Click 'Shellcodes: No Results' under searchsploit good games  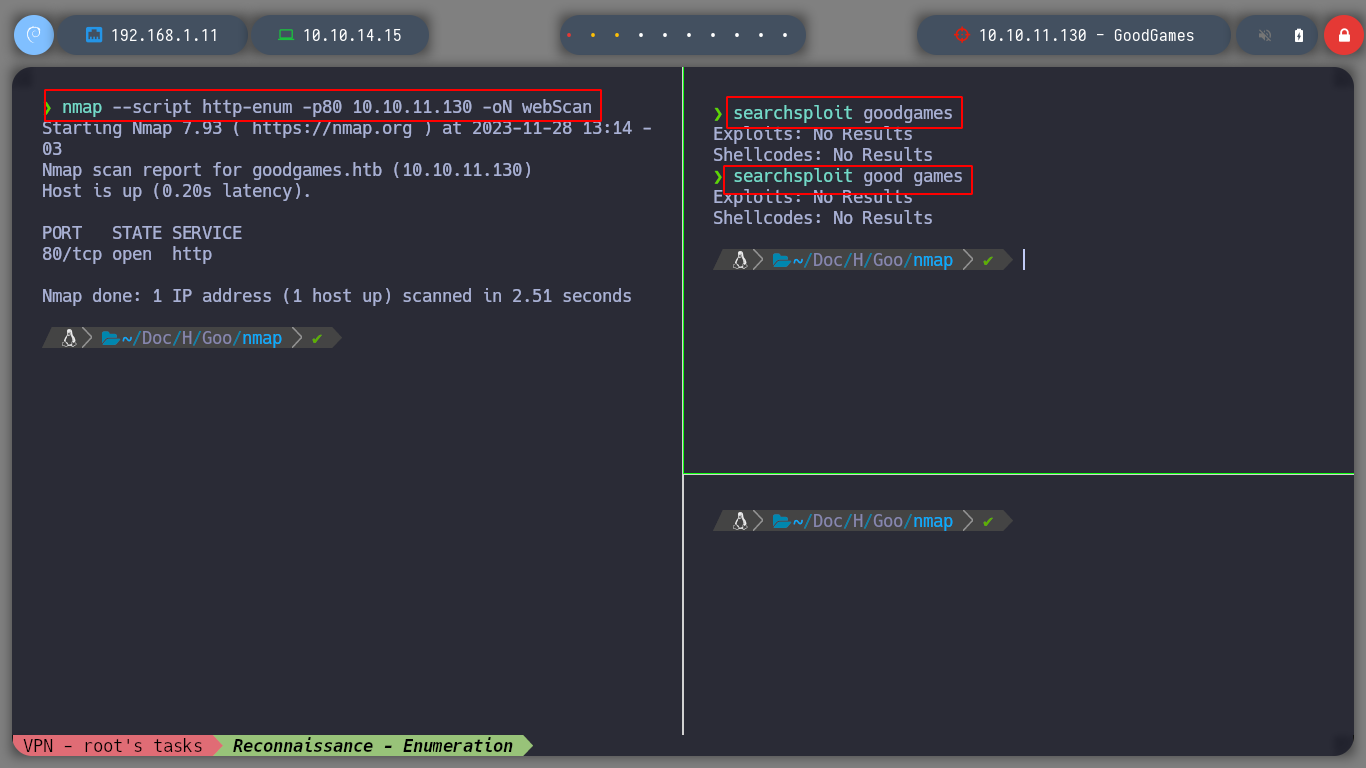point(823,218)
